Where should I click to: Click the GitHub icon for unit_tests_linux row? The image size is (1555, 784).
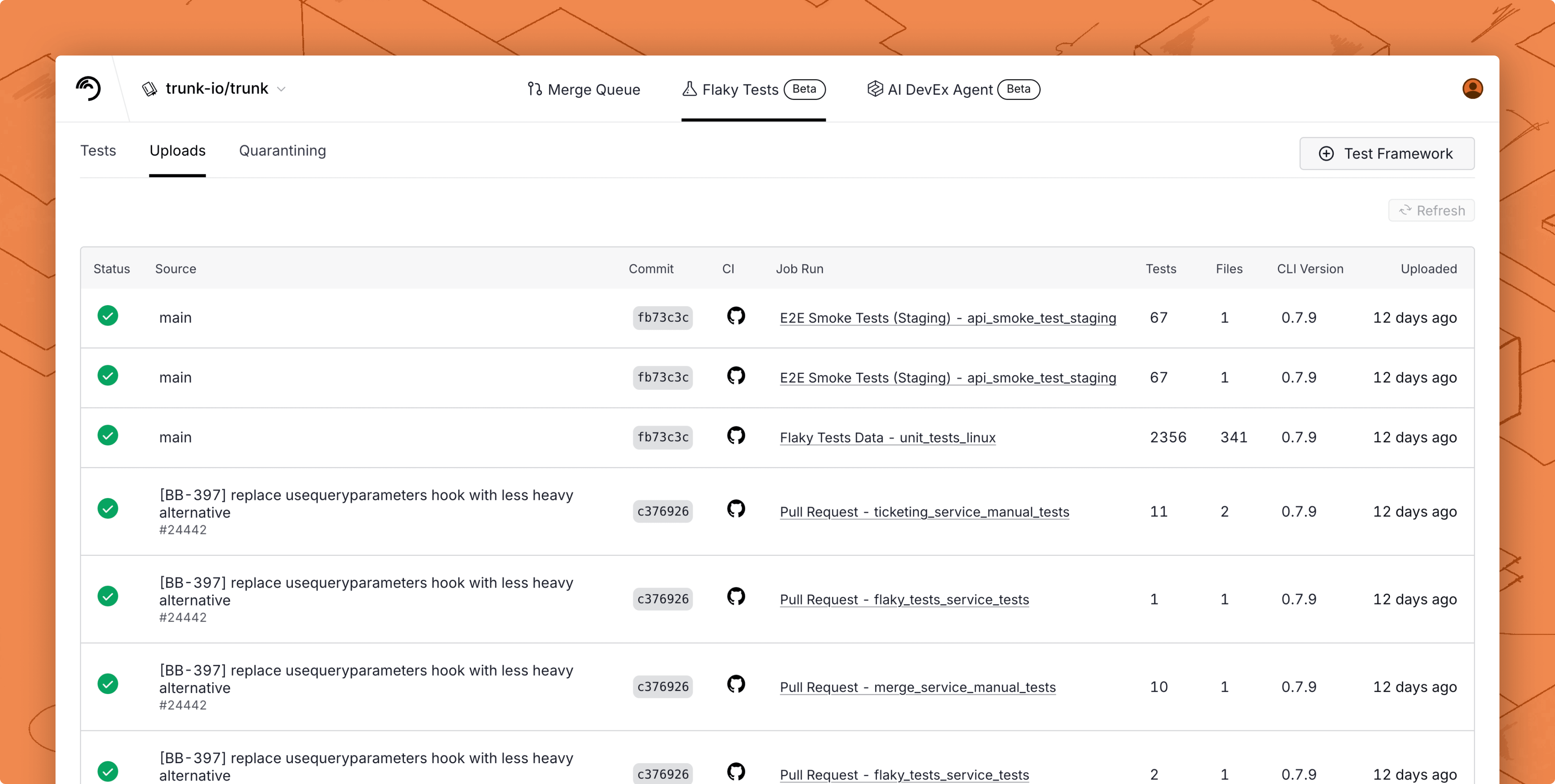click(x=735, y=435)
